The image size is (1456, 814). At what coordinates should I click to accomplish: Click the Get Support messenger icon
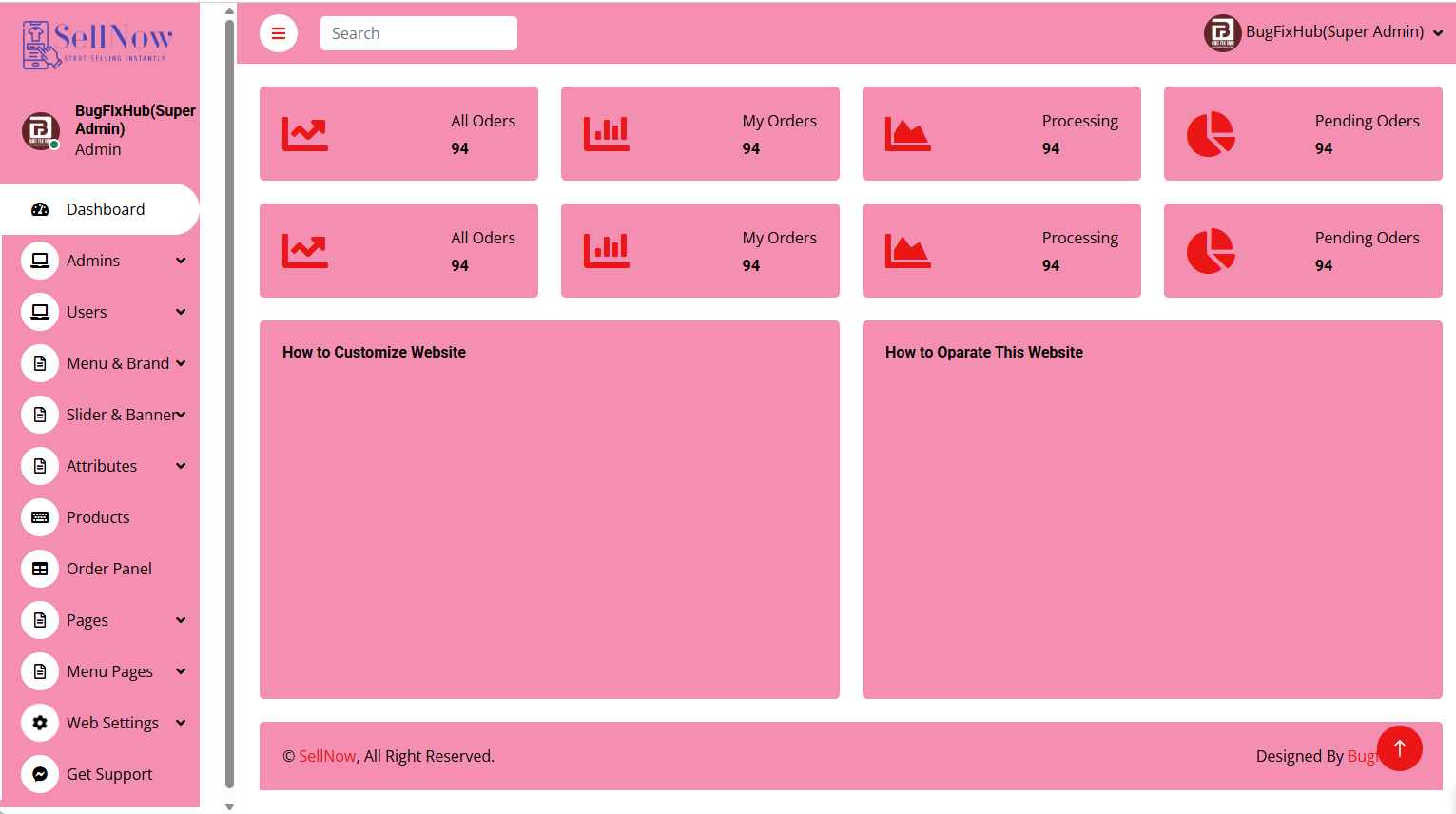(x=40, y=774)
